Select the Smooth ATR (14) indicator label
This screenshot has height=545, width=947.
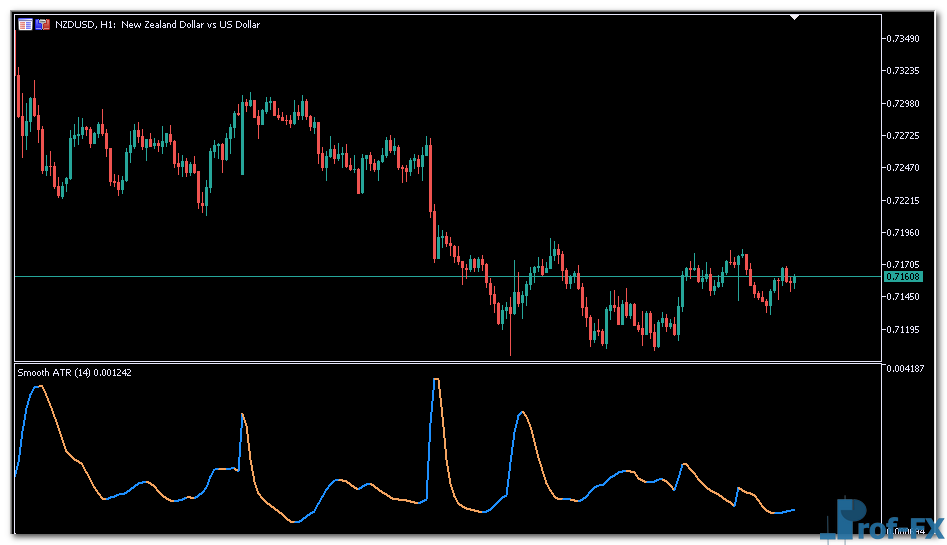click(74, 372)
